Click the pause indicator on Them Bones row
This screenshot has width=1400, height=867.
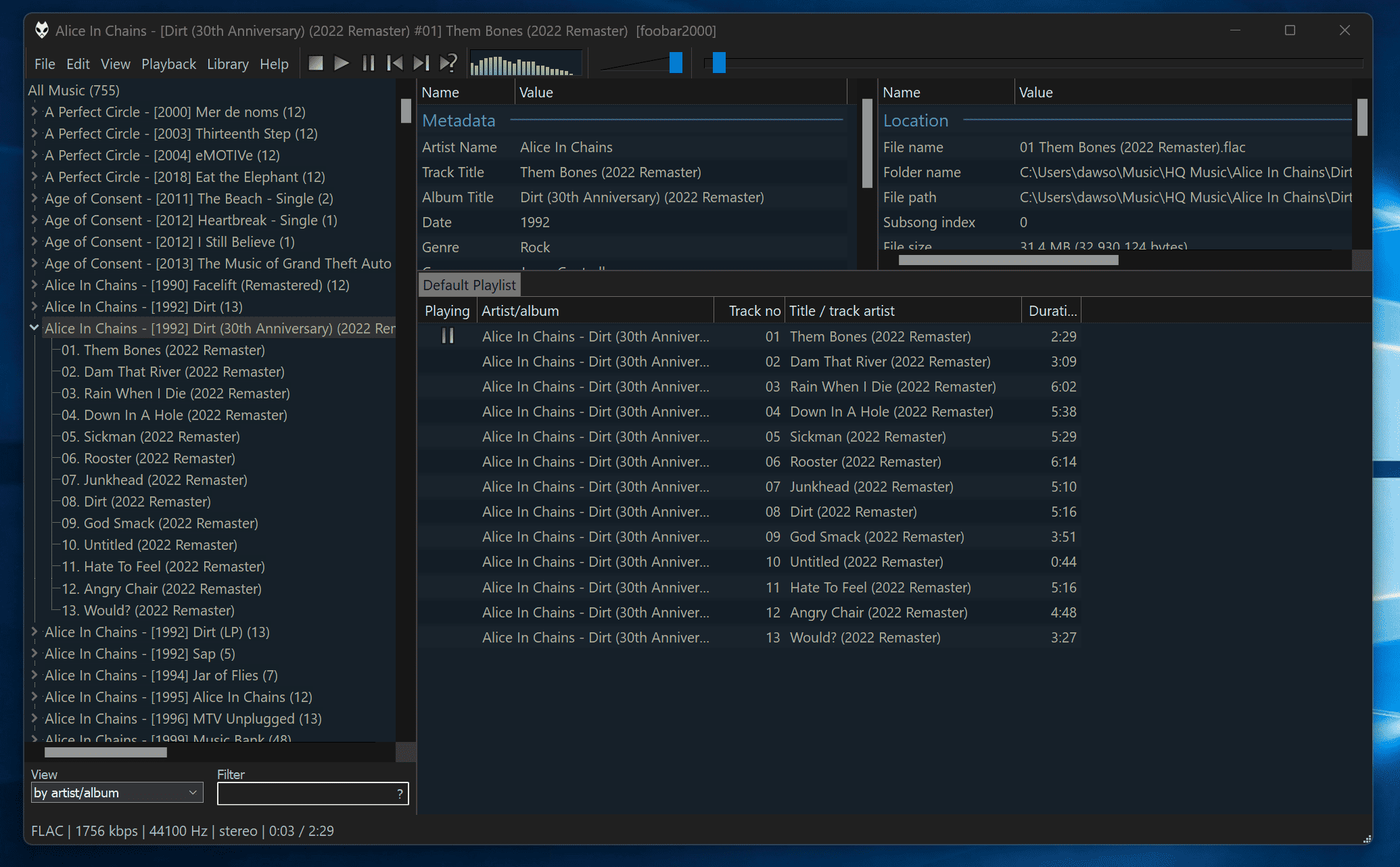click(447, 336)
